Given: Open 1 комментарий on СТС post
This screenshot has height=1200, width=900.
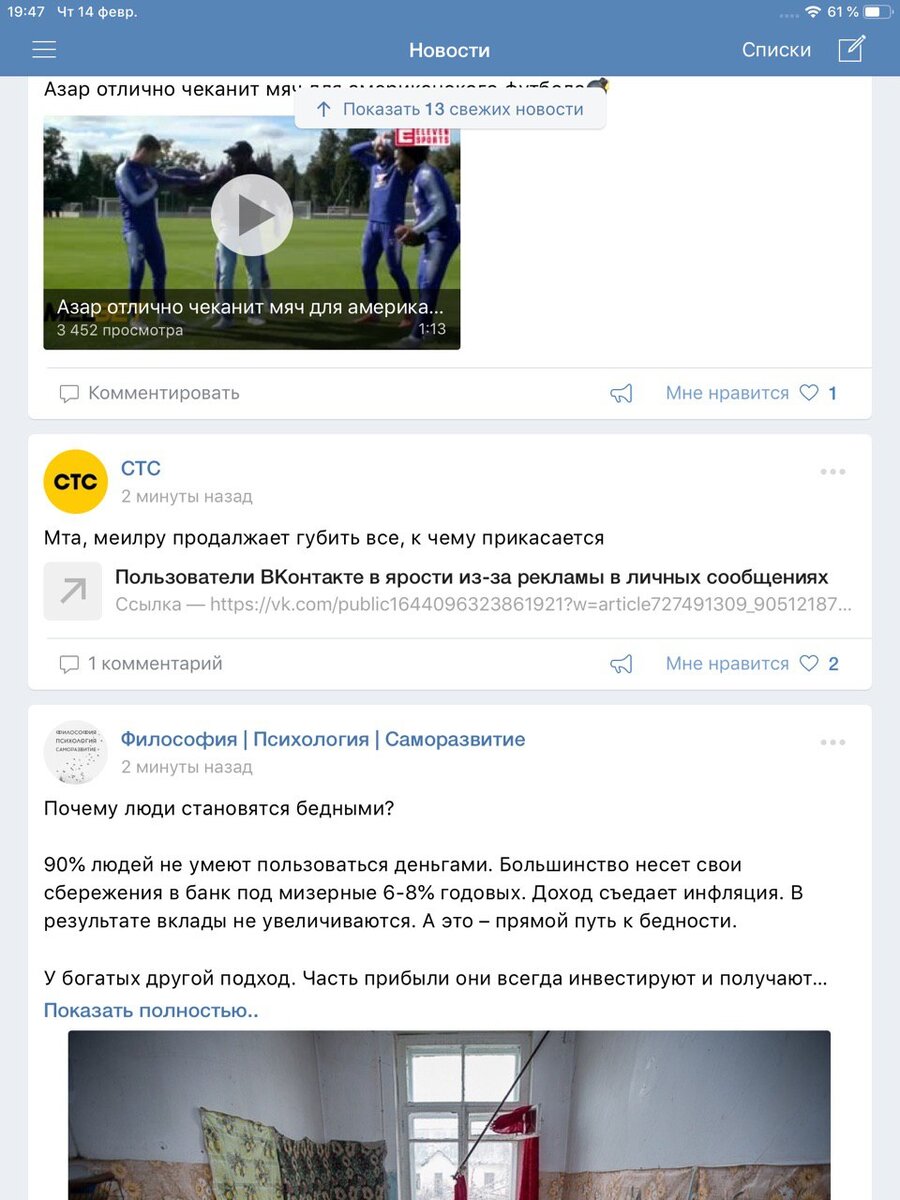Looking at the screenshot, I should 141,664.
